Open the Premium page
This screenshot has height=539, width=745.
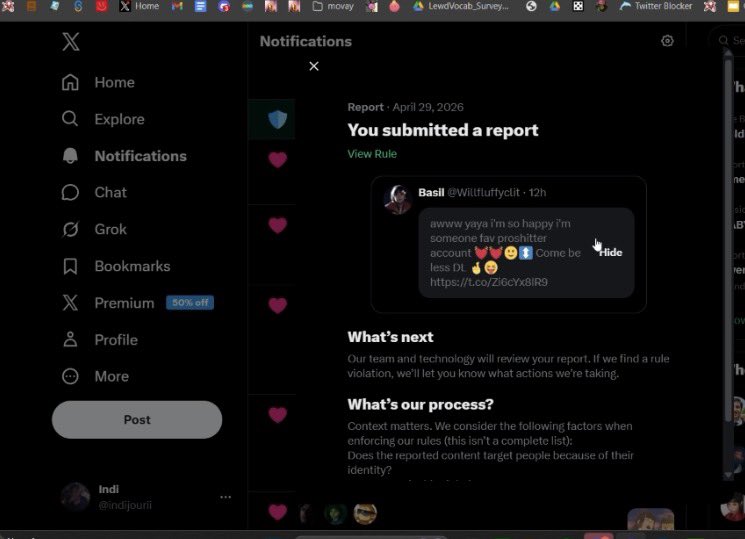pyautogui.click(x=124, y=303)
